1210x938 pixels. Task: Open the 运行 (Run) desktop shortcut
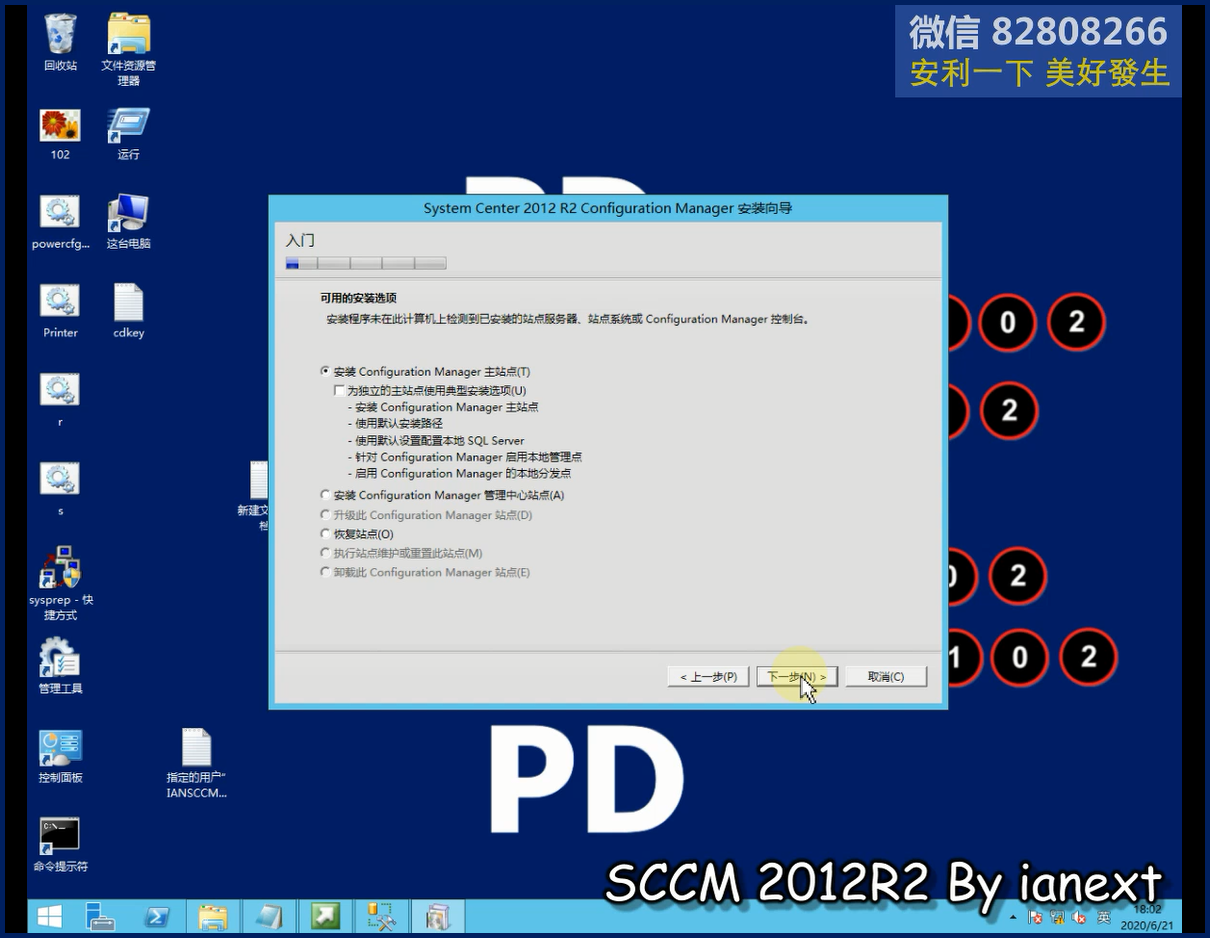click(128, 134)
